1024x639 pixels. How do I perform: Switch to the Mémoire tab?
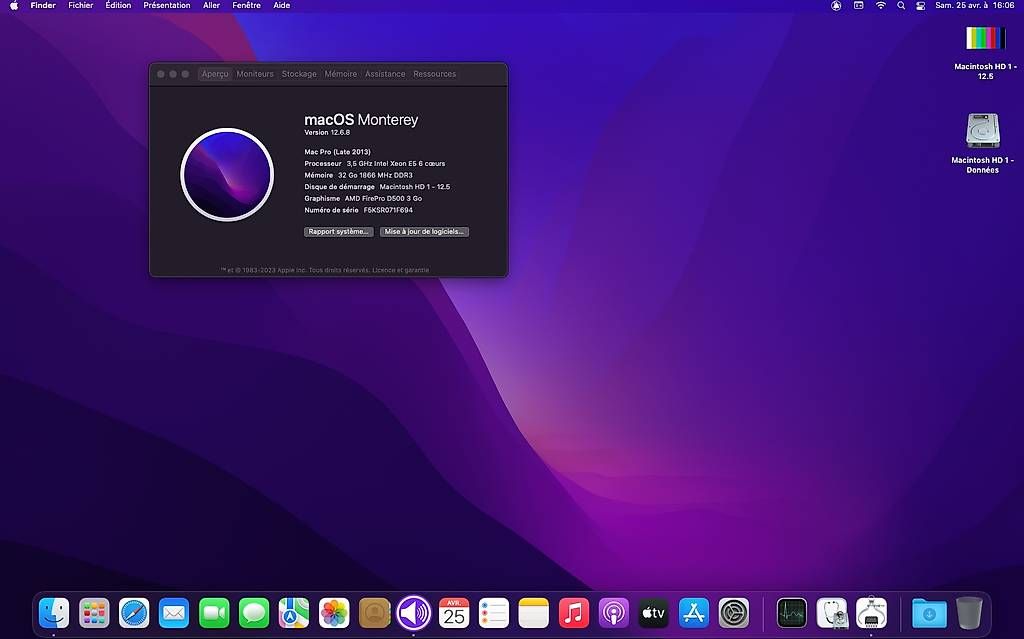(x=341, y=74)
